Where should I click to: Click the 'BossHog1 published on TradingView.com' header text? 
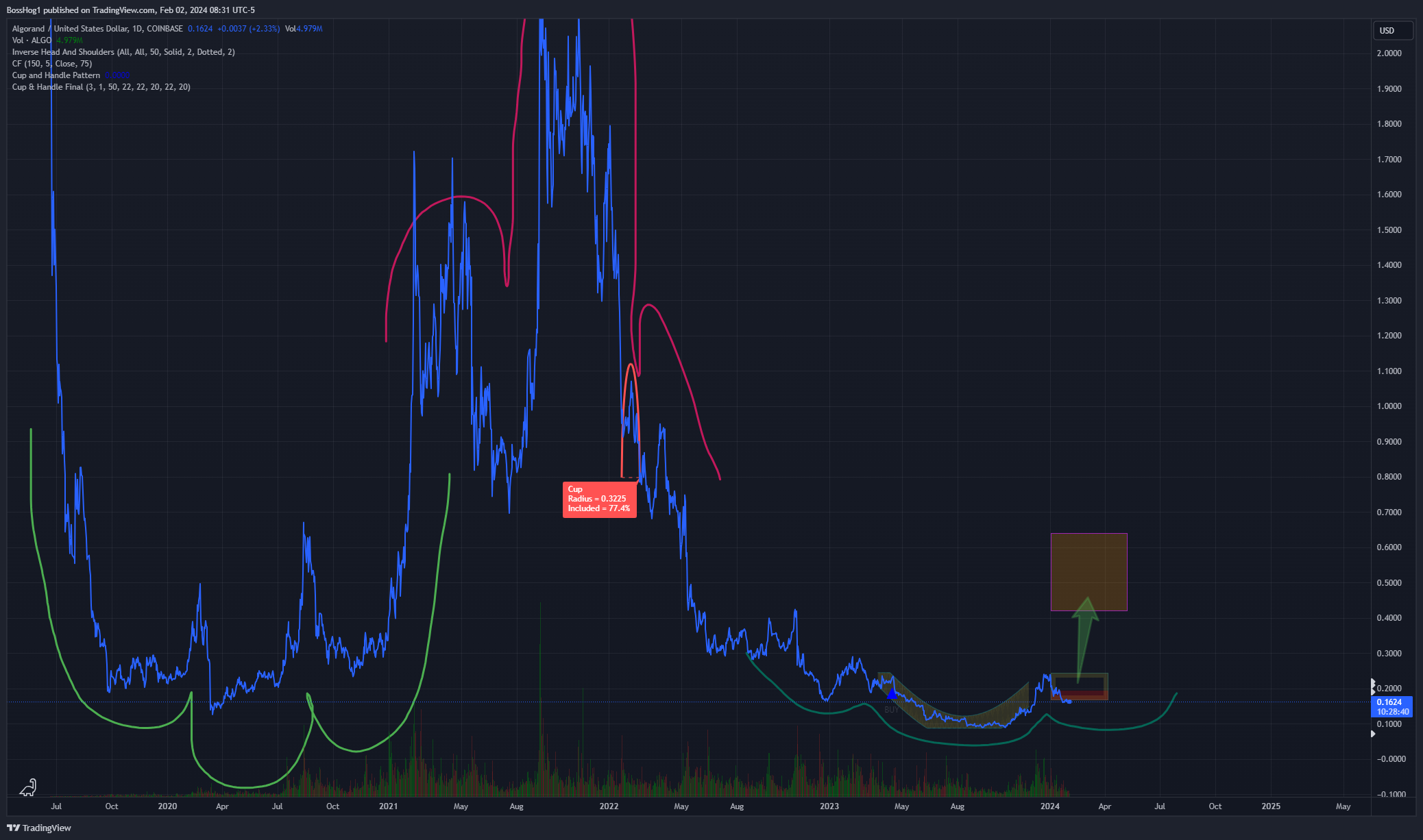[81, 10]
